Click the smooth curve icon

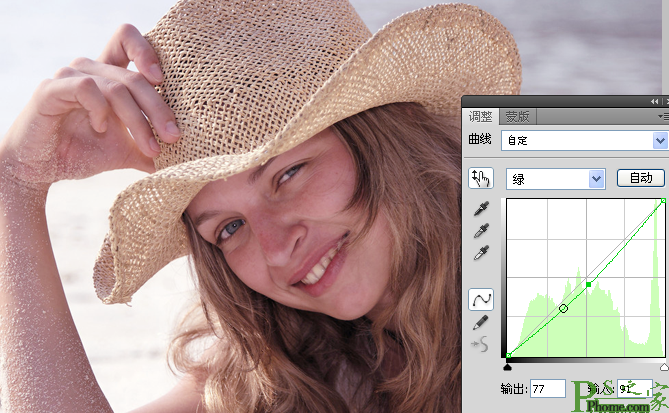click(x=481, y=344)
